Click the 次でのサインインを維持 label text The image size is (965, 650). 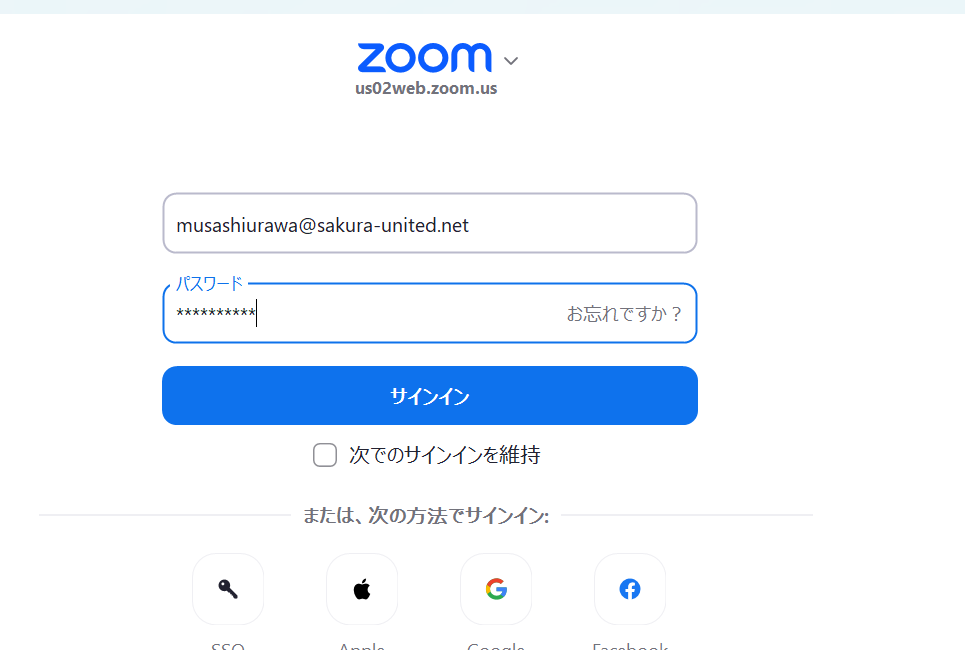(444, 455)
